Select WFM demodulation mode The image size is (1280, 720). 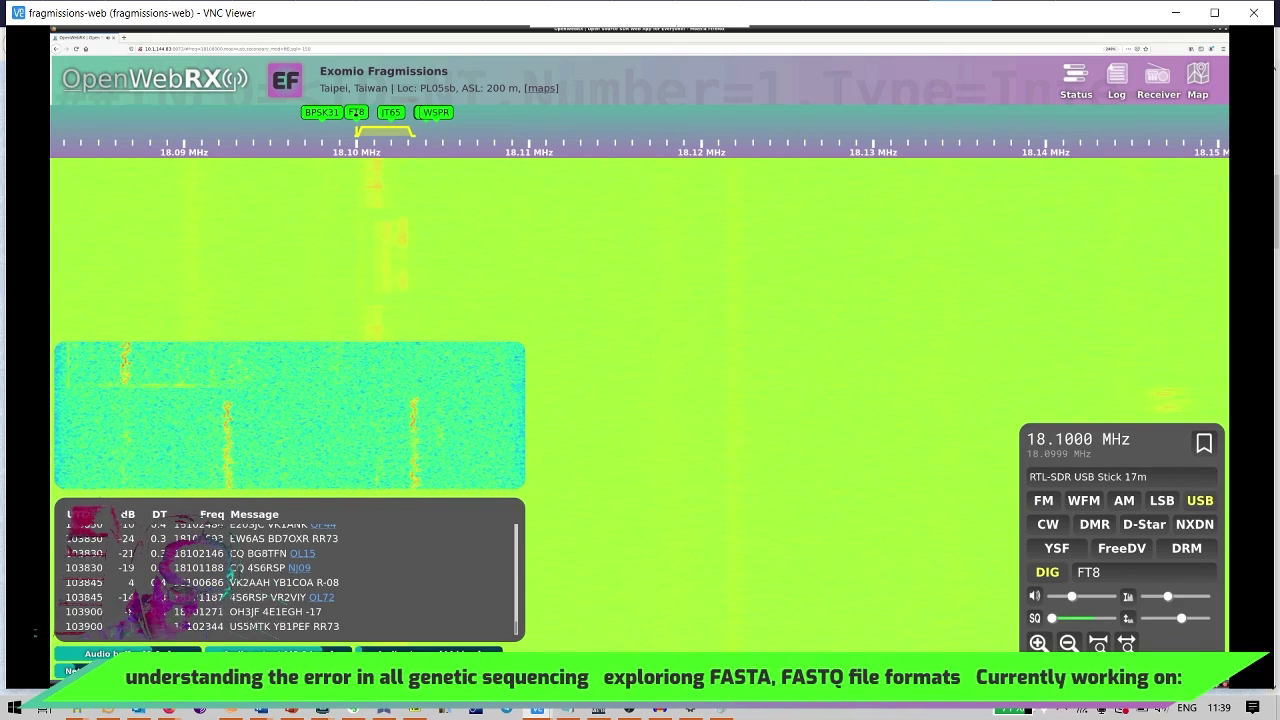(1083, 500)
